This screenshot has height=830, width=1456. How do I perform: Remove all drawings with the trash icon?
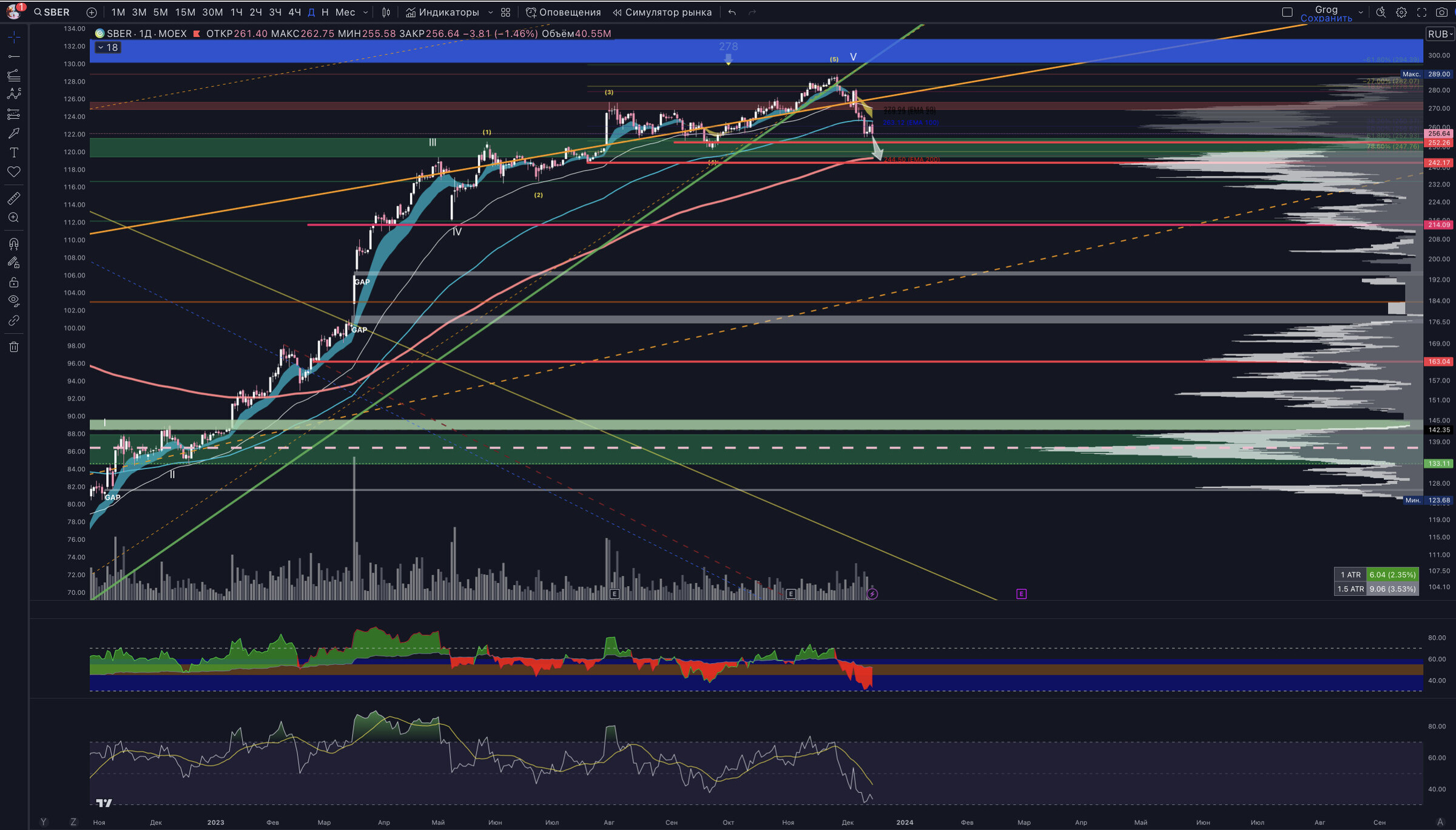(x=14, y=347)
